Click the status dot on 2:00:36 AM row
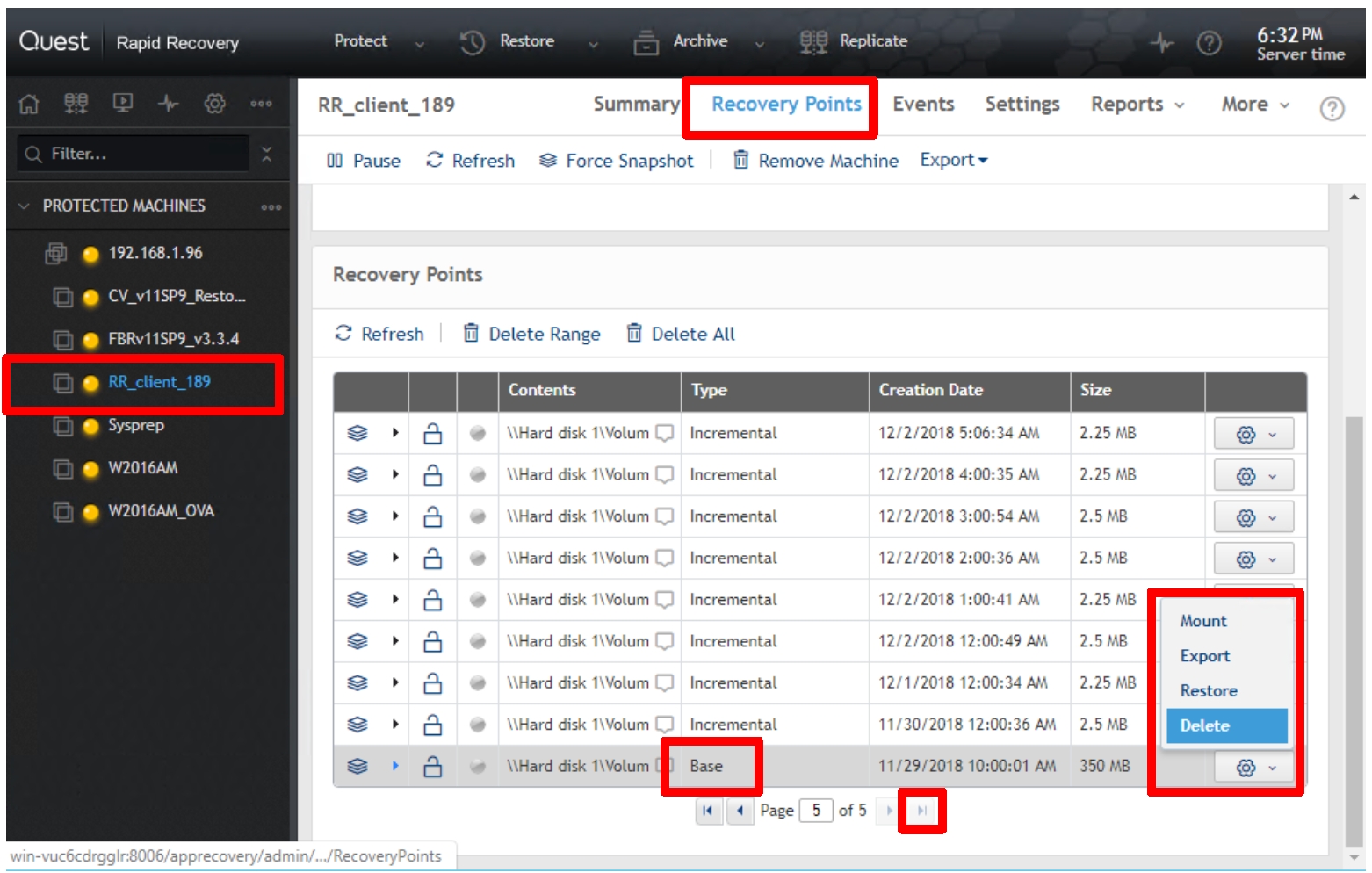 click(478, 558)
